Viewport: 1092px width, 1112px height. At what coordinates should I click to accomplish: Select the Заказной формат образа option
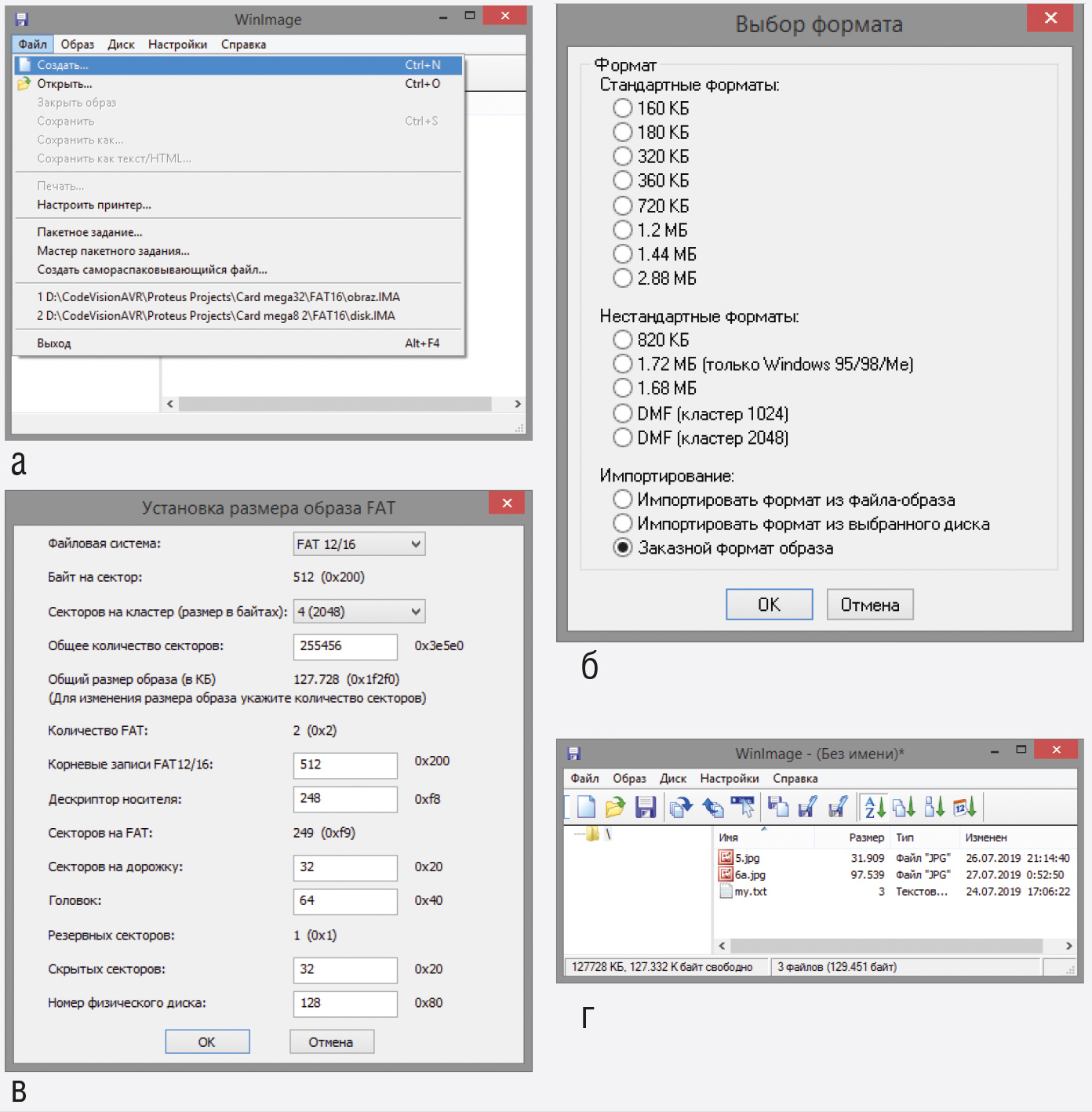[x=622, y=547]
